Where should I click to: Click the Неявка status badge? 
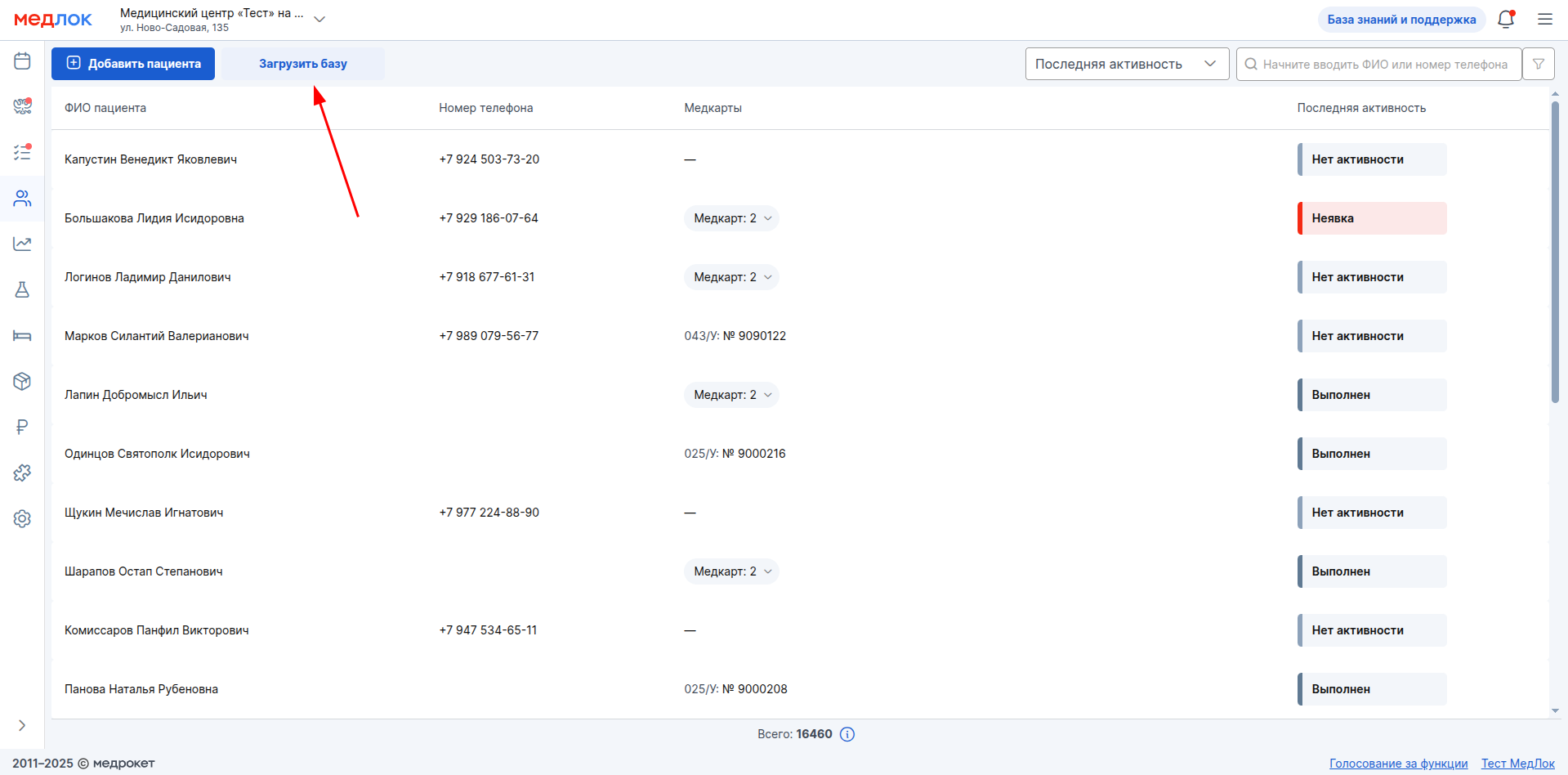pyautogui.click(x=1372, y=218)
